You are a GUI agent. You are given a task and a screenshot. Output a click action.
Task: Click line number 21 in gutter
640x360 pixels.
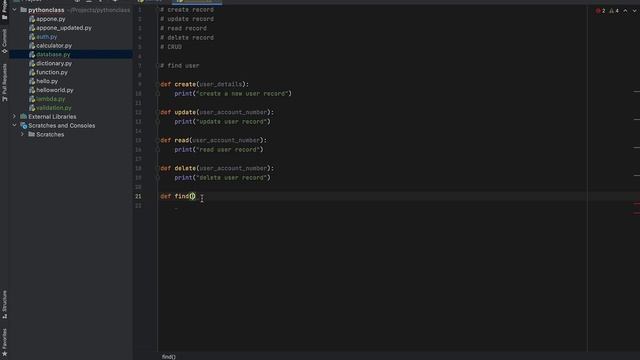[x=138, y=196]
